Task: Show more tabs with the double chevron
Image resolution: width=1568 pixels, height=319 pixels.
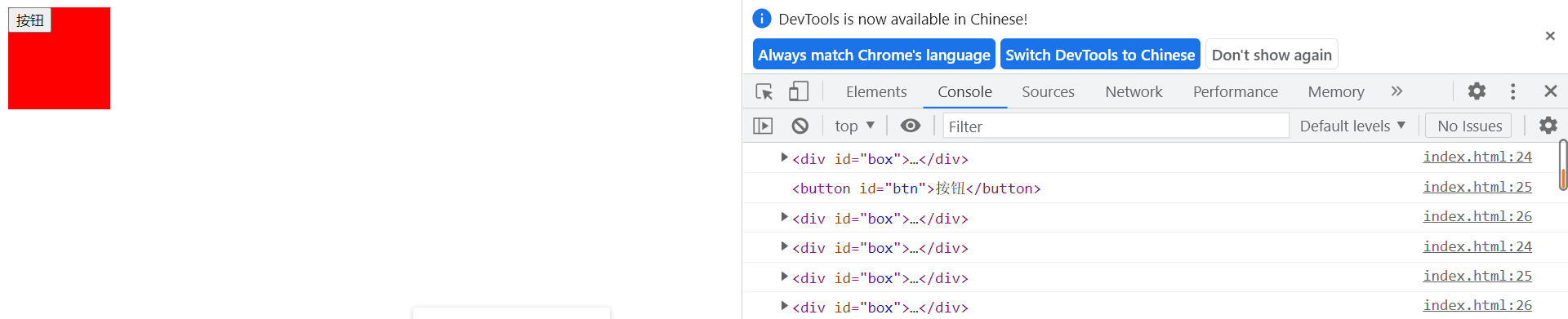Action: tap(1396, 91)
